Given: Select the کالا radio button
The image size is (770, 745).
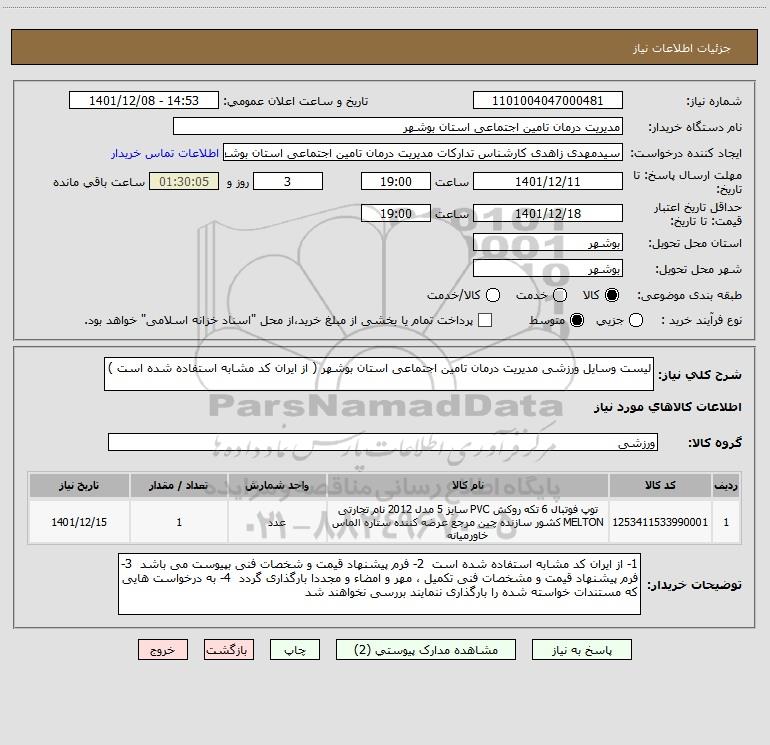Looking at the screenshot, I should pyautogui.click(x=612, y=295).
